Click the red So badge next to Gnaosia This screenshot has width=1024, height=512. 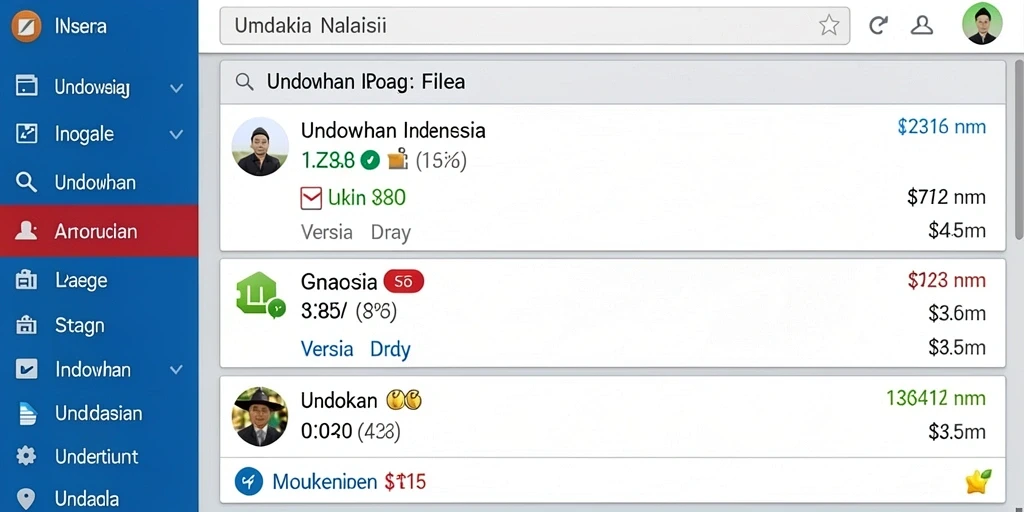(x=404, y=282)
